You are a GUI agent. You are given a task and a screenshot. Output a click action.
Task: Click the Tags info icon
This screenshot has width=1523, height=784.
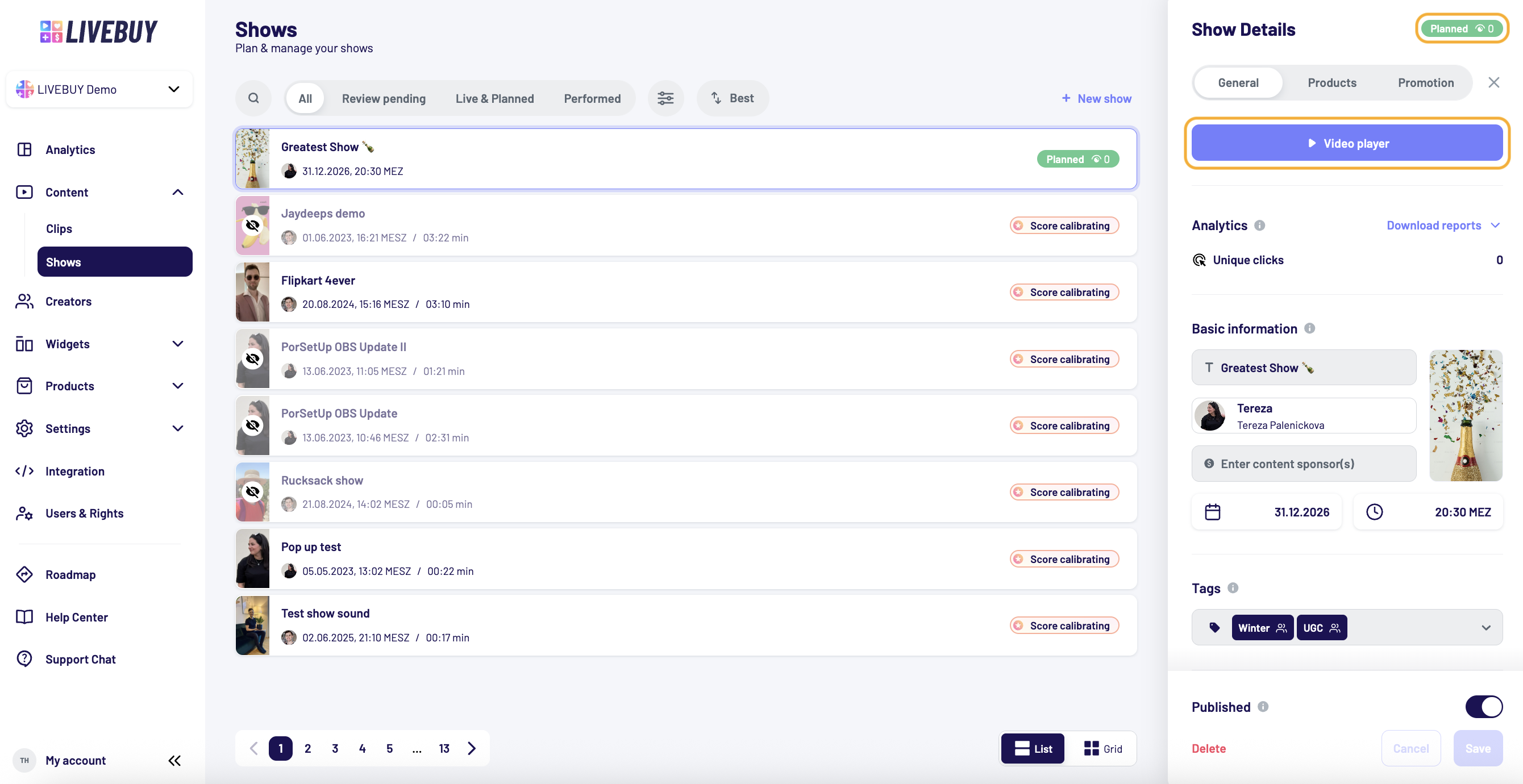click(x=1233, y=587)
